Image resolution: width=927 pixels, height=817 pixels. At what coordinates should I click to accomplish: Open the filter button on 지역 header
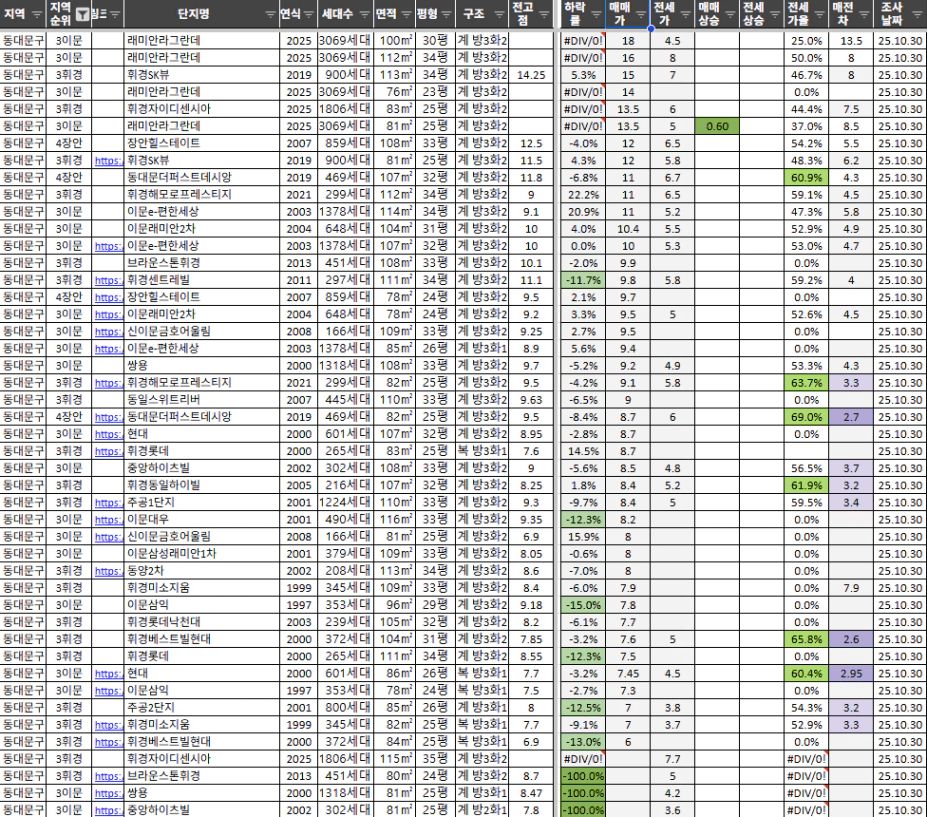[x=37, y=16]
